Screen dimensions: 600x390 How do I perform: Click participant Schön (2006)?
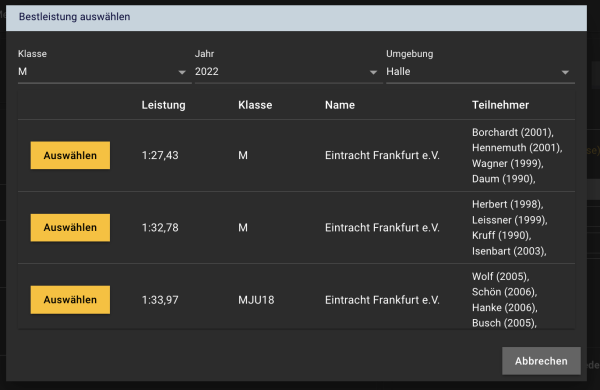[504, 292]
